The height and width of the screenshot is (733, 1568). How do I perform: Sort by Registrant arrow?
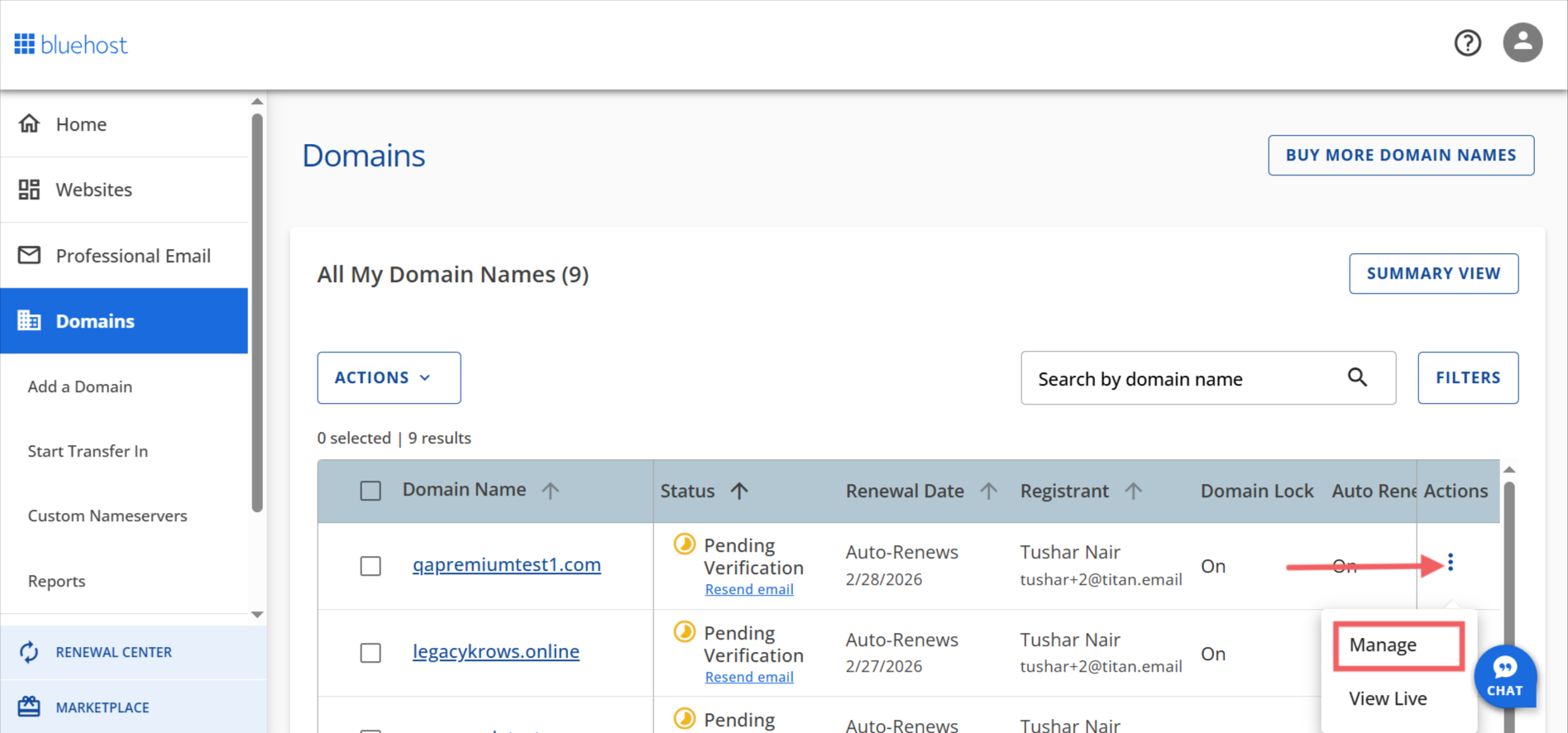tap(1133, 491)
